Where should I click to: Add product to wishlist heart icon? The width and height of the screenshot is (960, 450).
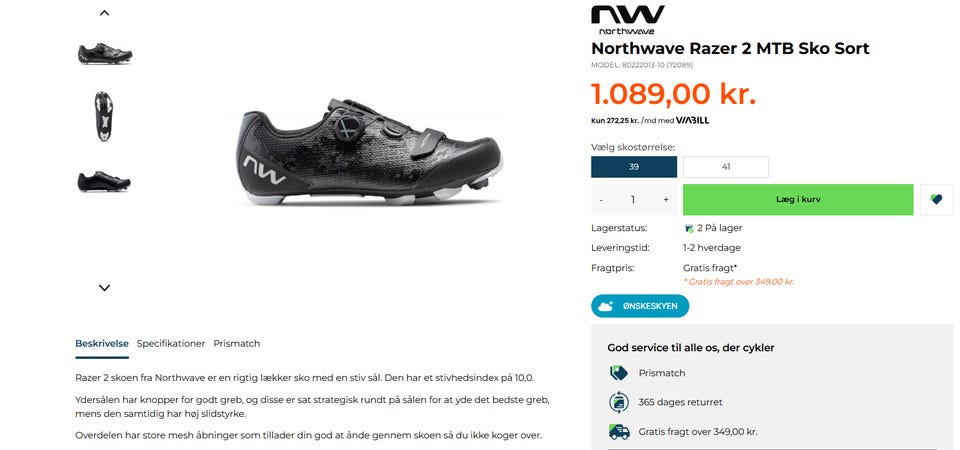pyautogui.click(x=936, y=200)
